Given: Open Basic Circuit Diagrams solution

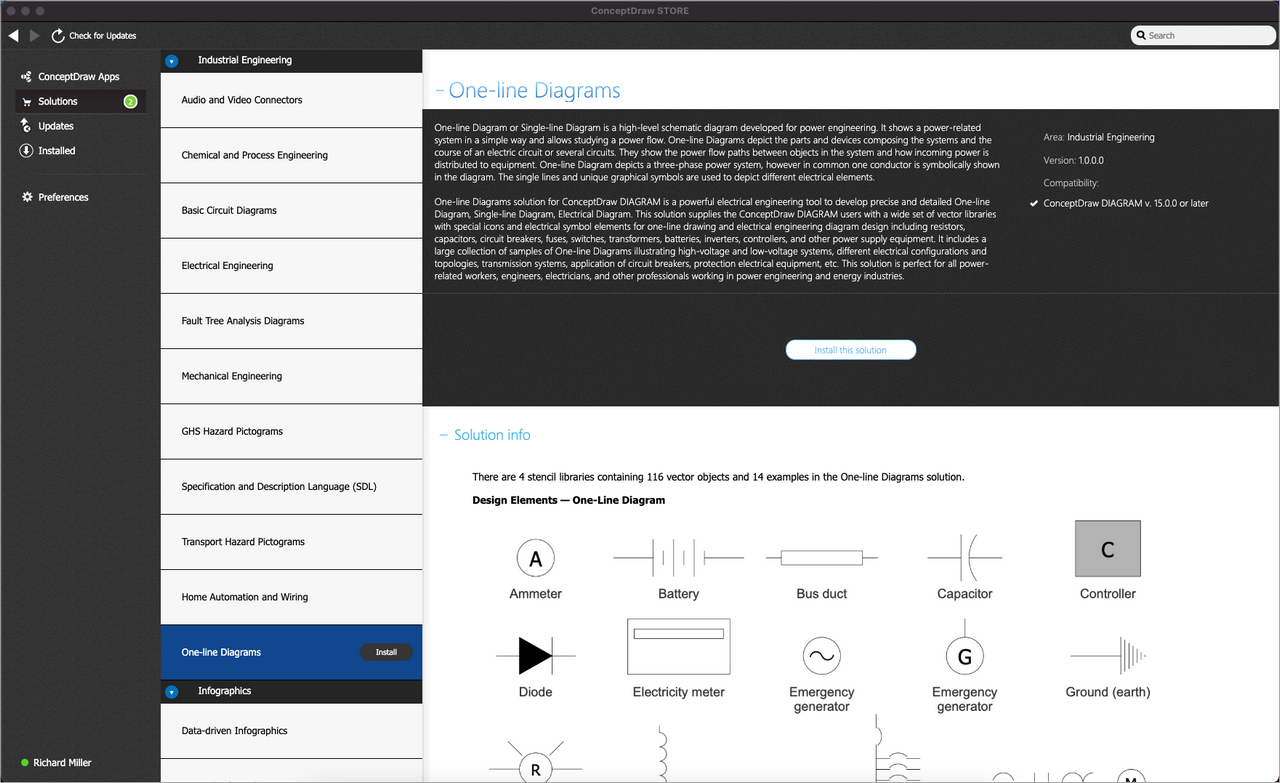Looking at the screenshot, I should [x=291, y=210].
